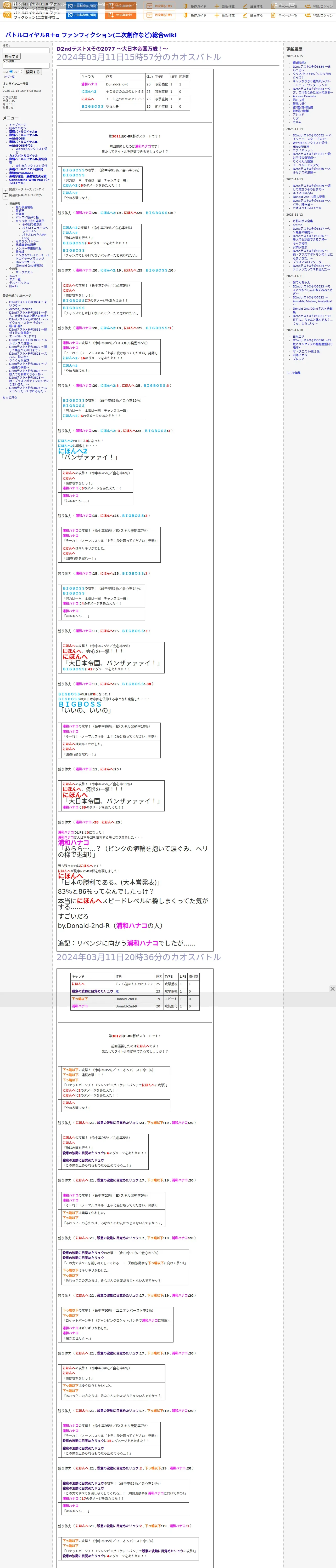The width and height of the screenshot is (336, 1568).
Task: Open テストボックス menu link
Action: (x=19, y=283)
